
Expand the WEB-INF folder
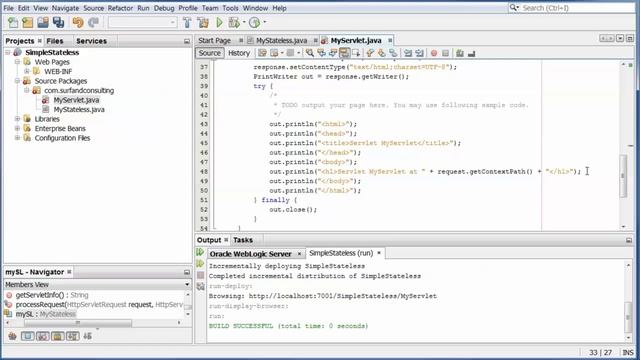(27, 71)
